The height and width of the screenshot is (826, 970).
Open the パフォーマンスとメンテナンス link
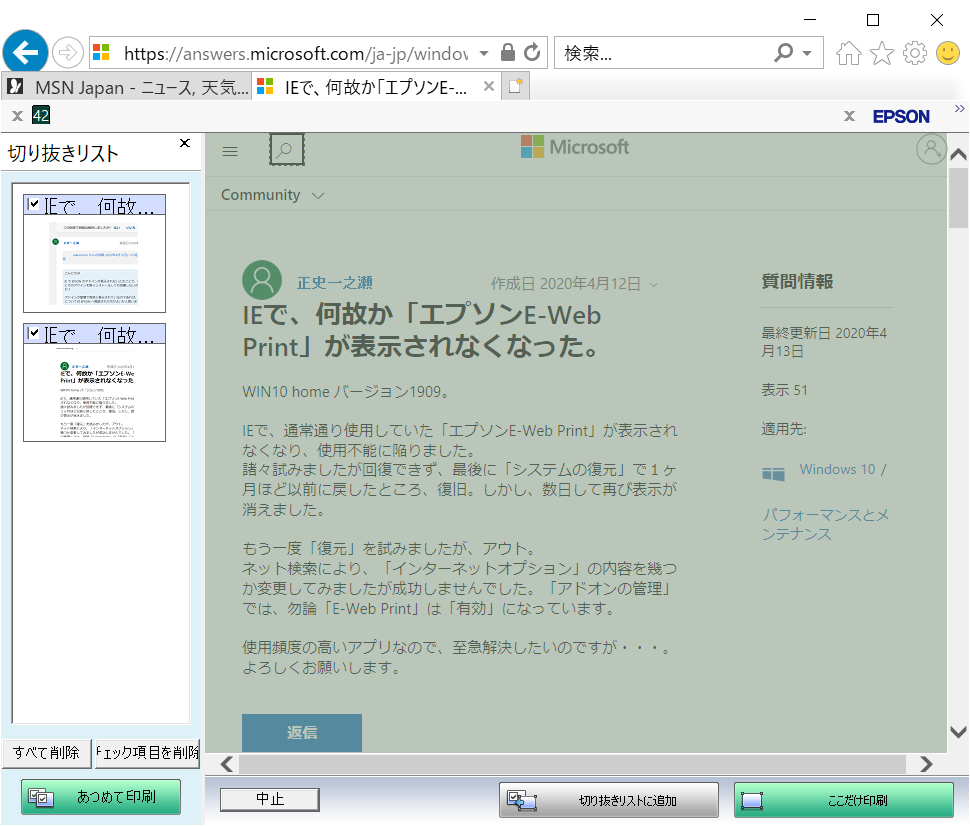tap(825, 524)
